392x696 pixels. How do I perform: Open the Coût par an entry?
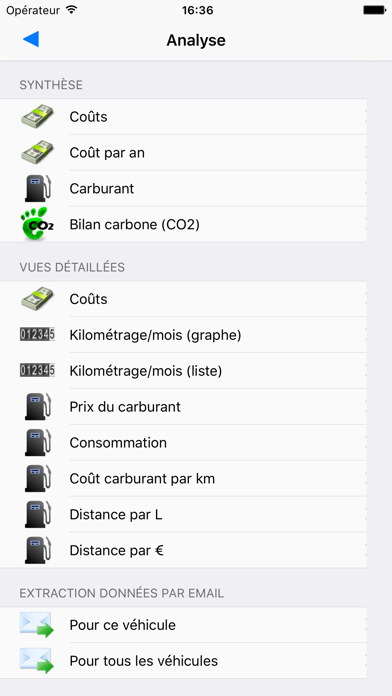tap(183, 153)
